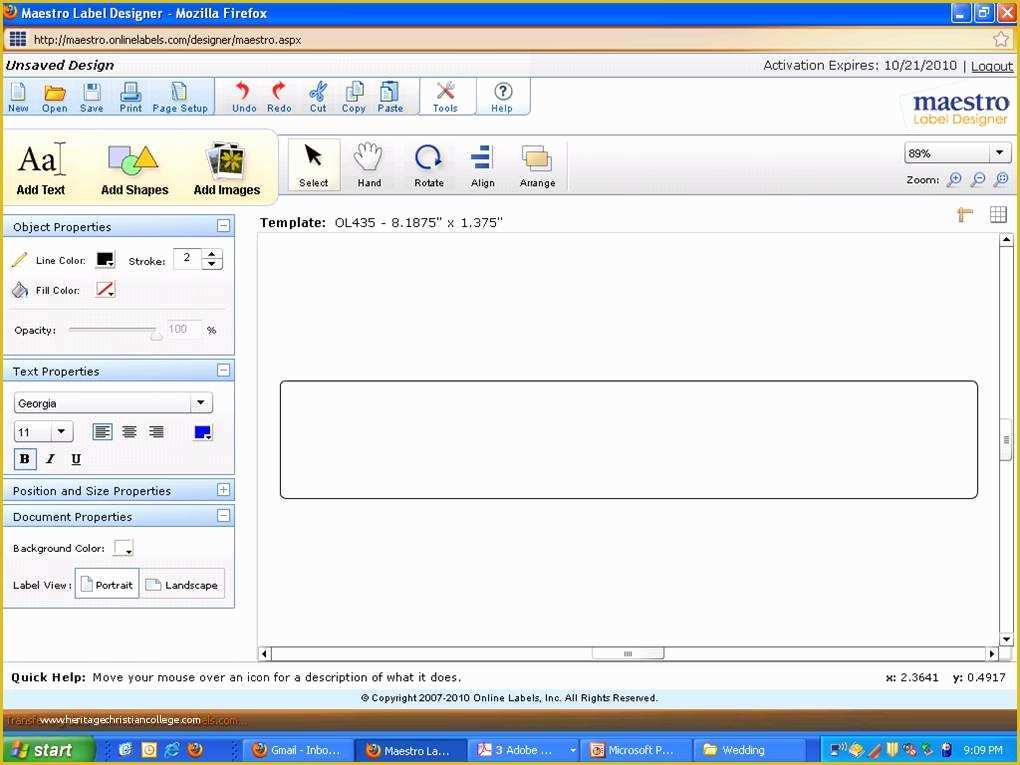Cut the selected object
The height and width of the screenshot is (765, 1020).
coord(317,97)
